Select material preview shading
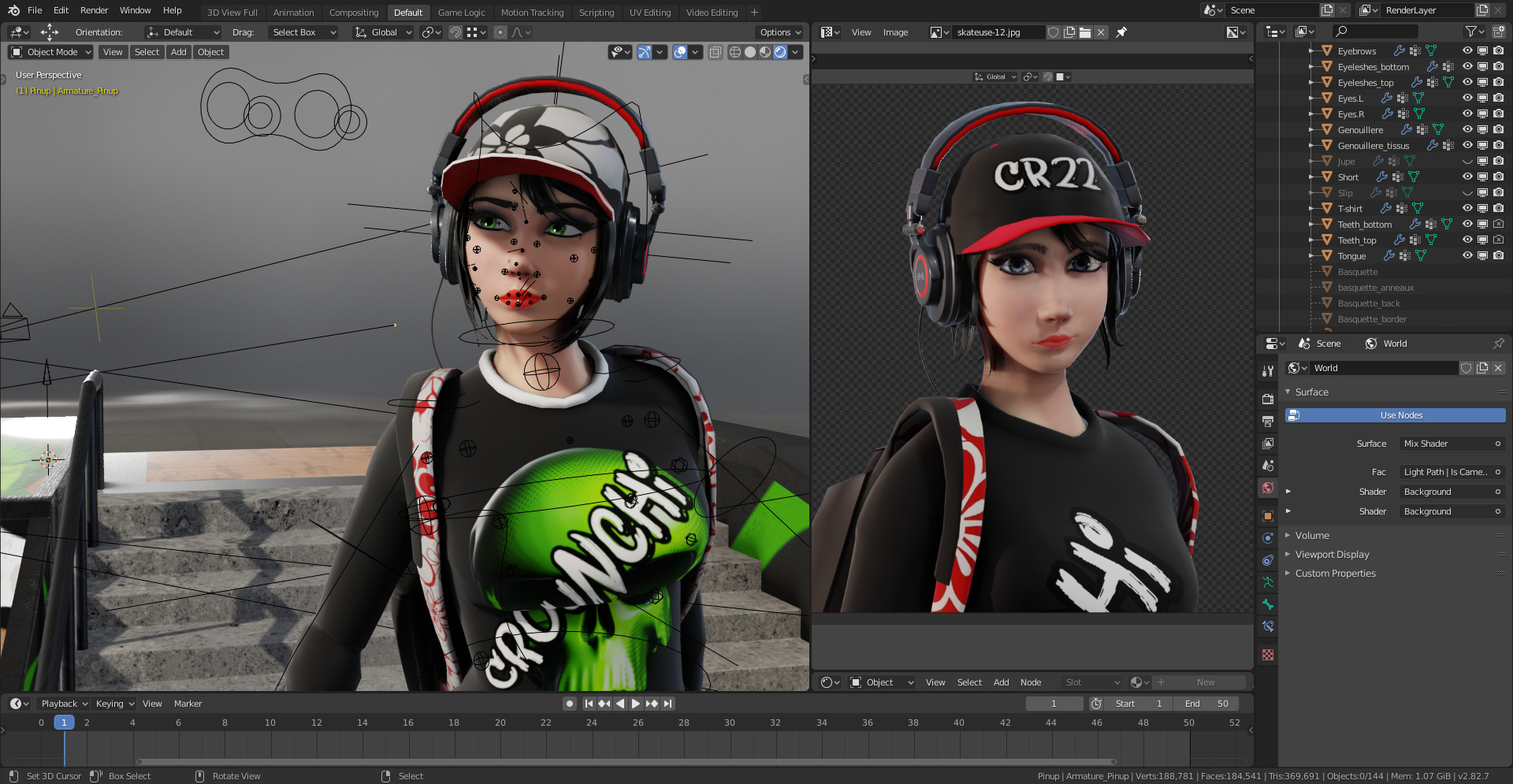 click(765, 52)
